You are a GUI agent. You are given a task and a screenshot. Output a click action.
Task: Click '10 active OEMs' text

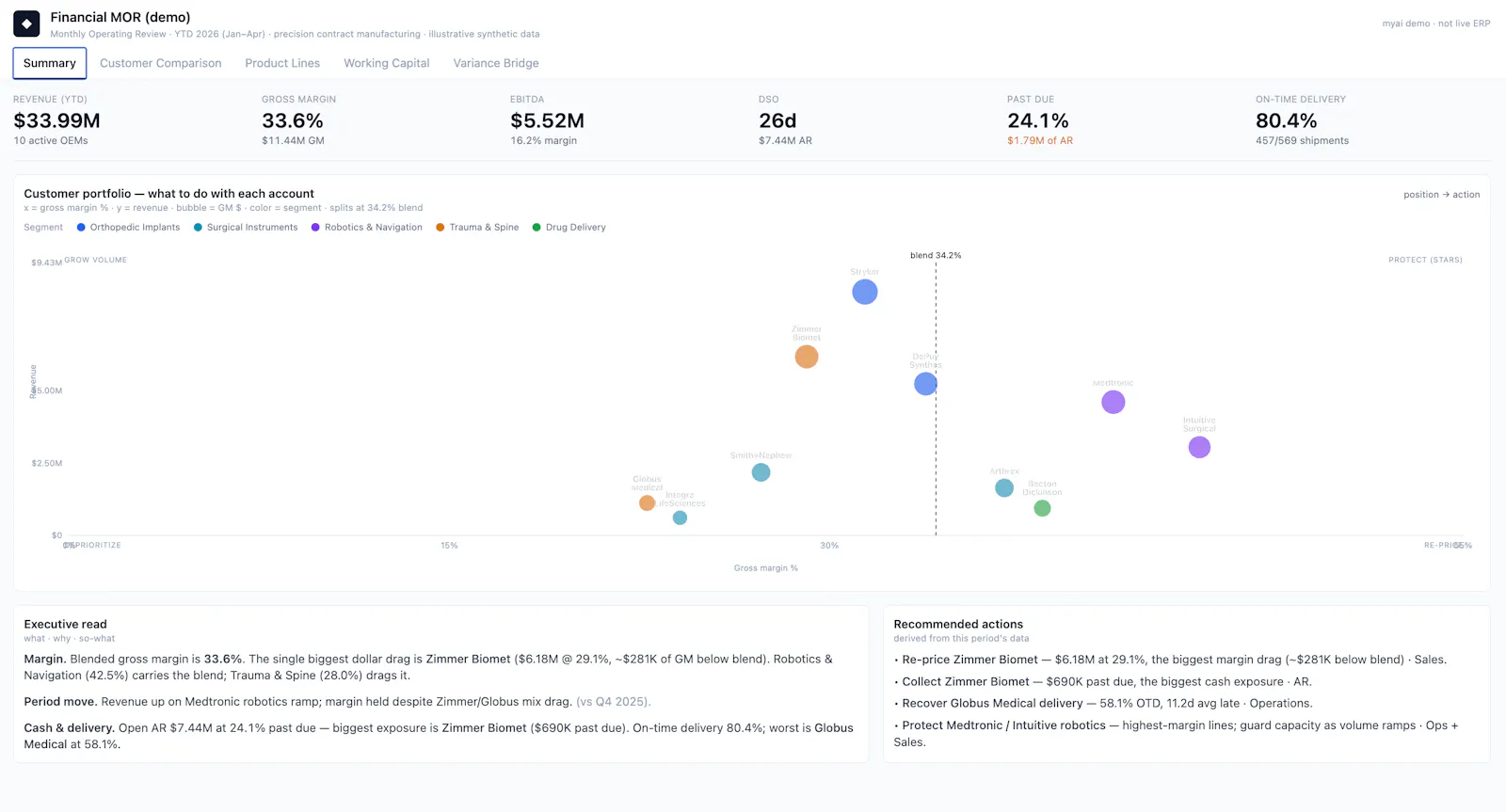point(51,140)
